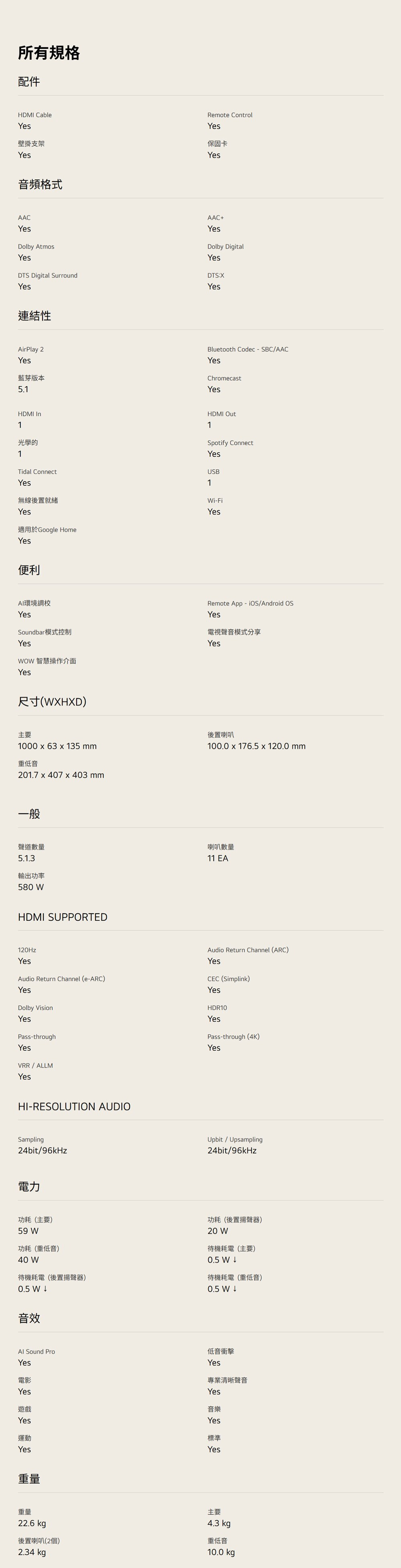
Task: Click the 配件 section heading
Action: (28, 82)
